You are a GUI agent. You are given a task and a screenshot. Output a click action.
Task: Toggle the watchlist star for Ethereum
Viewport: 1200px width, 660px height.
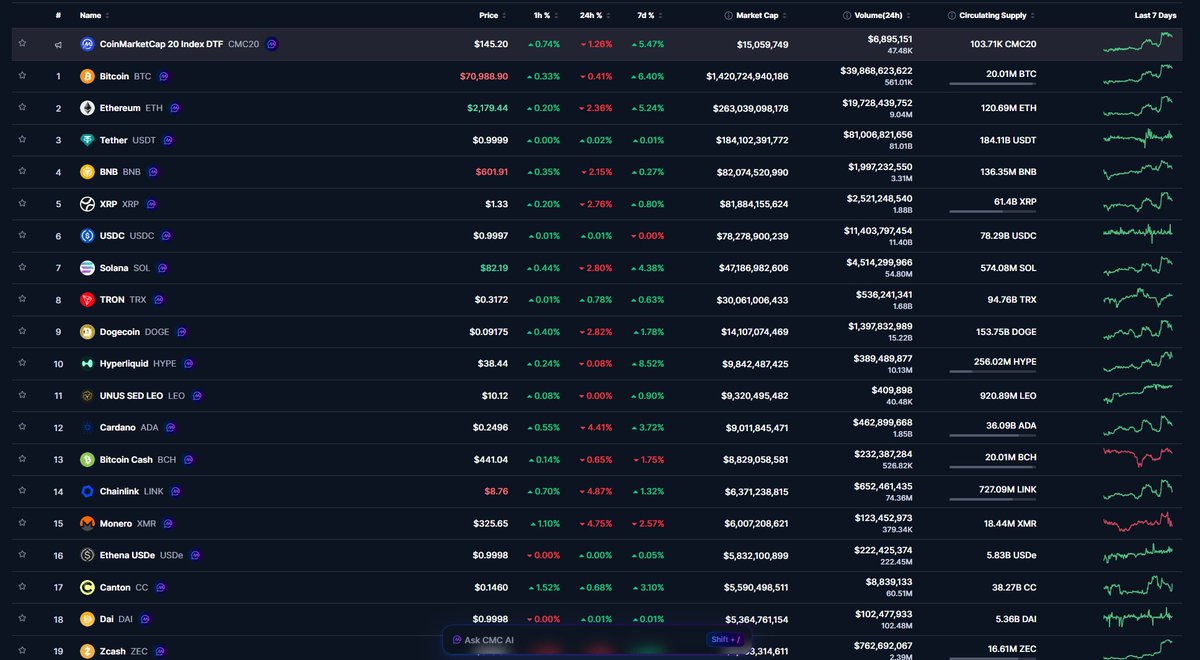point(22,107)
